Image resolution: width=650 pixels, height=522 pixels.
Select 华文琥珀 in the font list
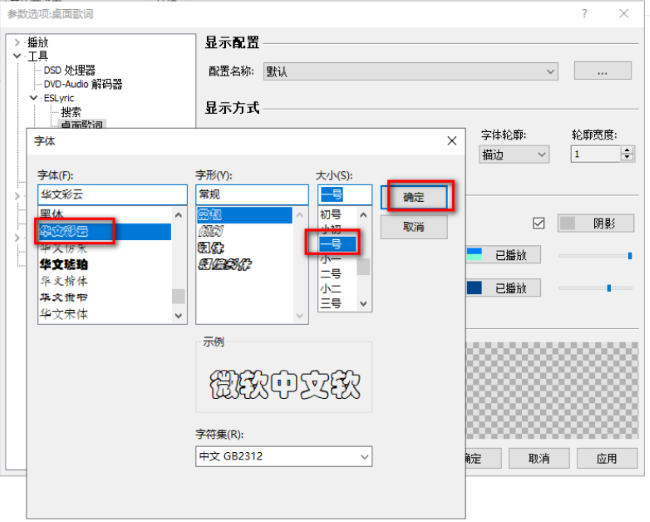[64, 265]
